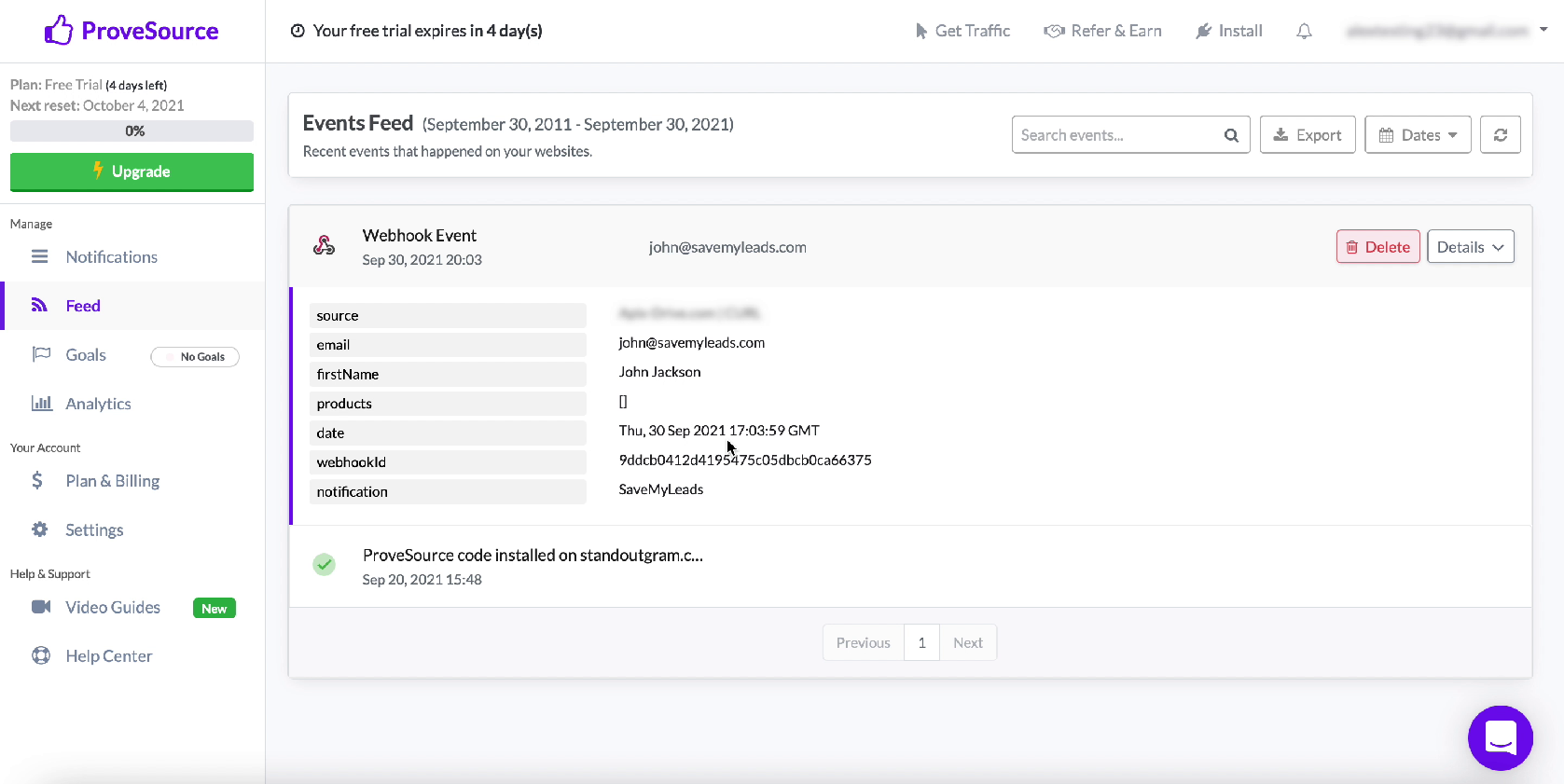Click the search magnifier icon in events search
Image resolution: width=1564 pixels, height=784 pixels.
coord(1231,135)
